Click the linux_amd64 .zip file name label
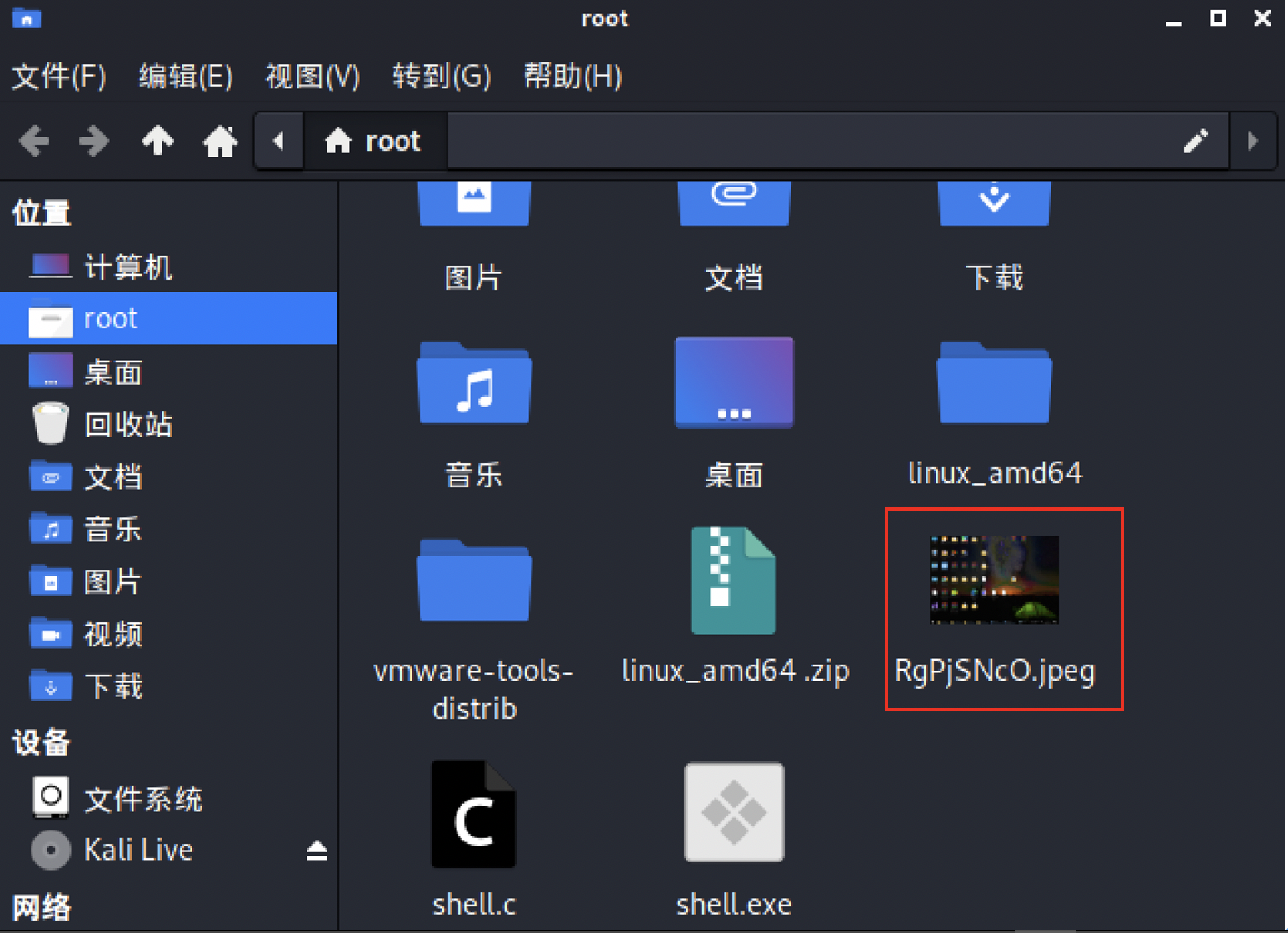 736,671
